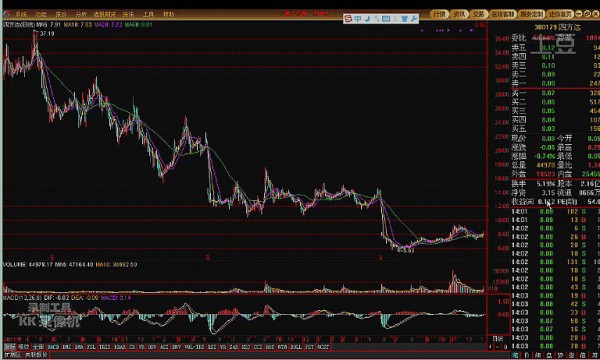Click the 交易 trade button
The height and width of the screenshot is (360, 600).
click(x=478, y=14)
